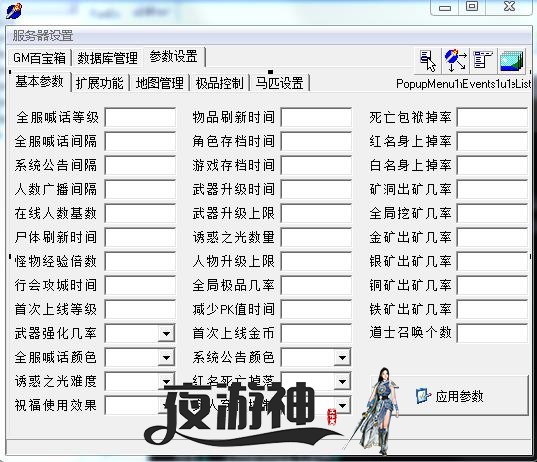Focus the 物品刷新时间 text box
This screenshot has width=537, height=462.
click(x=316, y=117)
